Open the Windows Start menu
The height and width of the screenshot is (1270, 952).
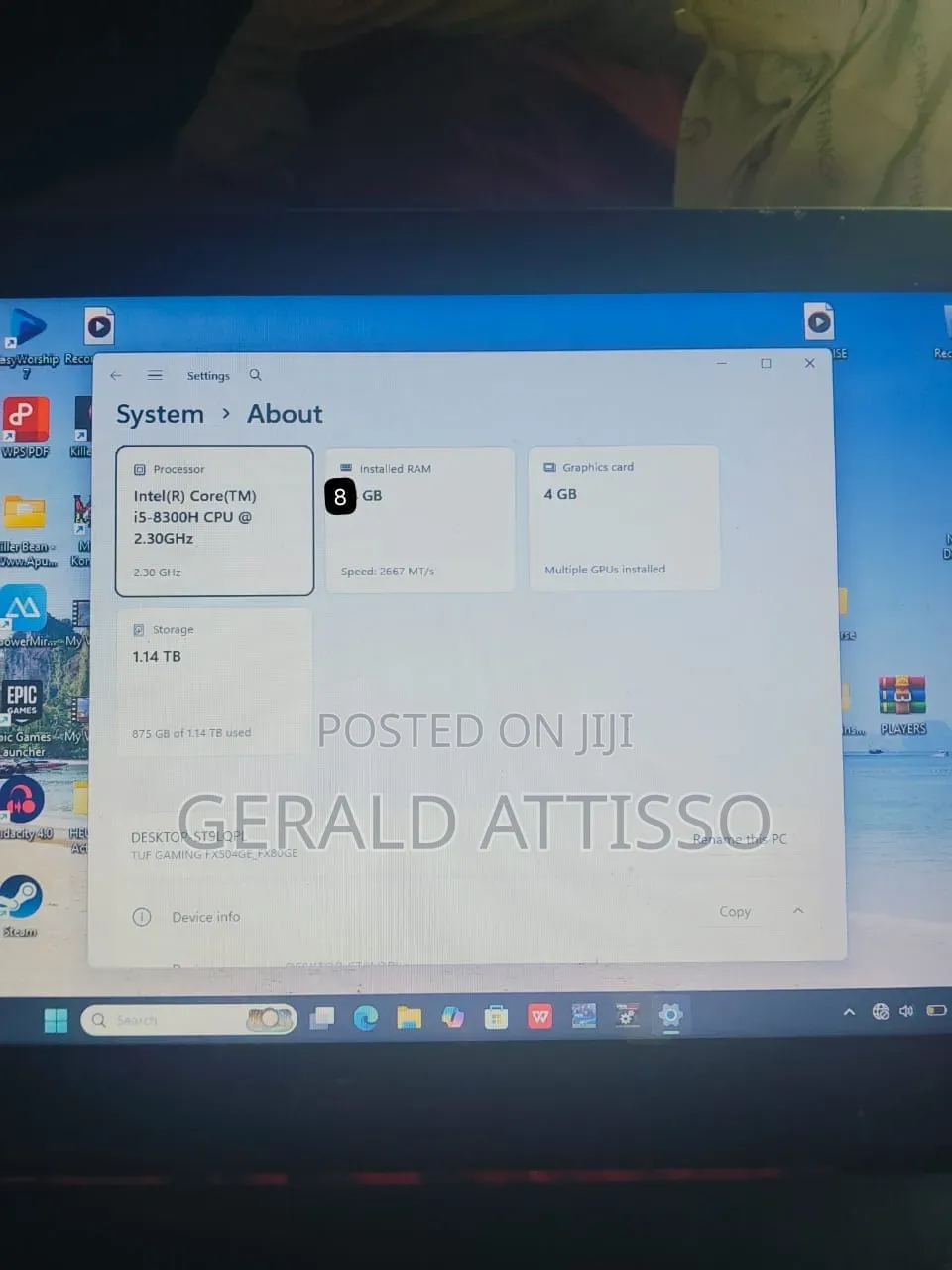pos(57,1020)
